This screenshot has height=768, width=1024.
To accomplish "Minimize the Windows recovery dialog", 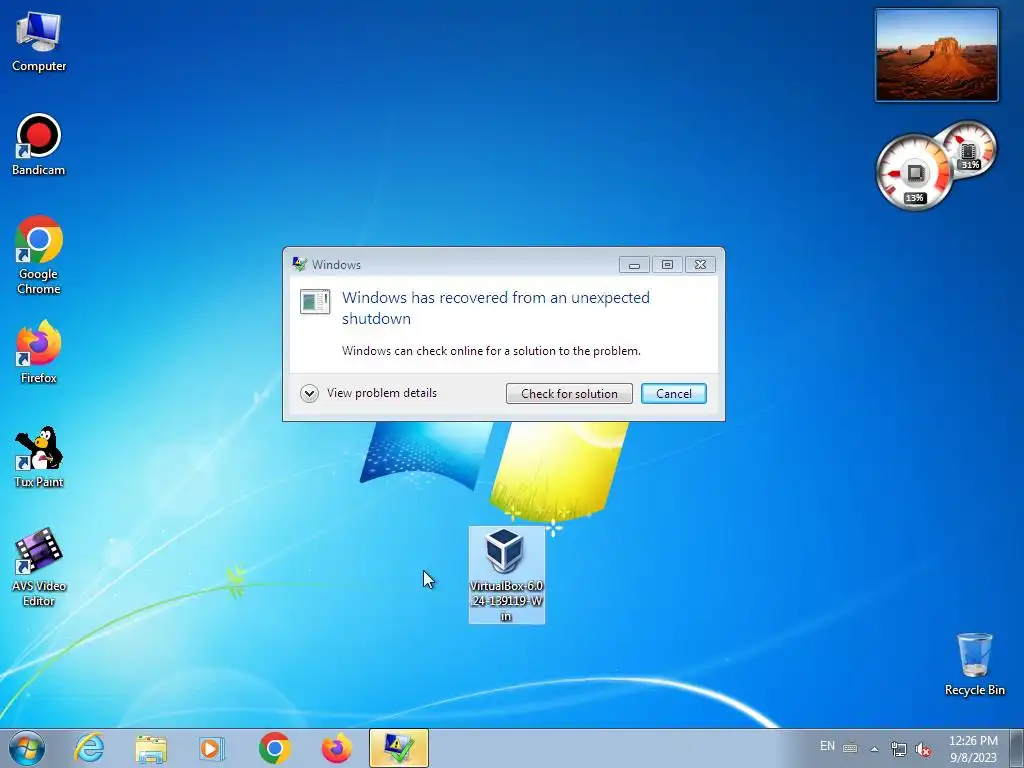I will coord(634,264).
